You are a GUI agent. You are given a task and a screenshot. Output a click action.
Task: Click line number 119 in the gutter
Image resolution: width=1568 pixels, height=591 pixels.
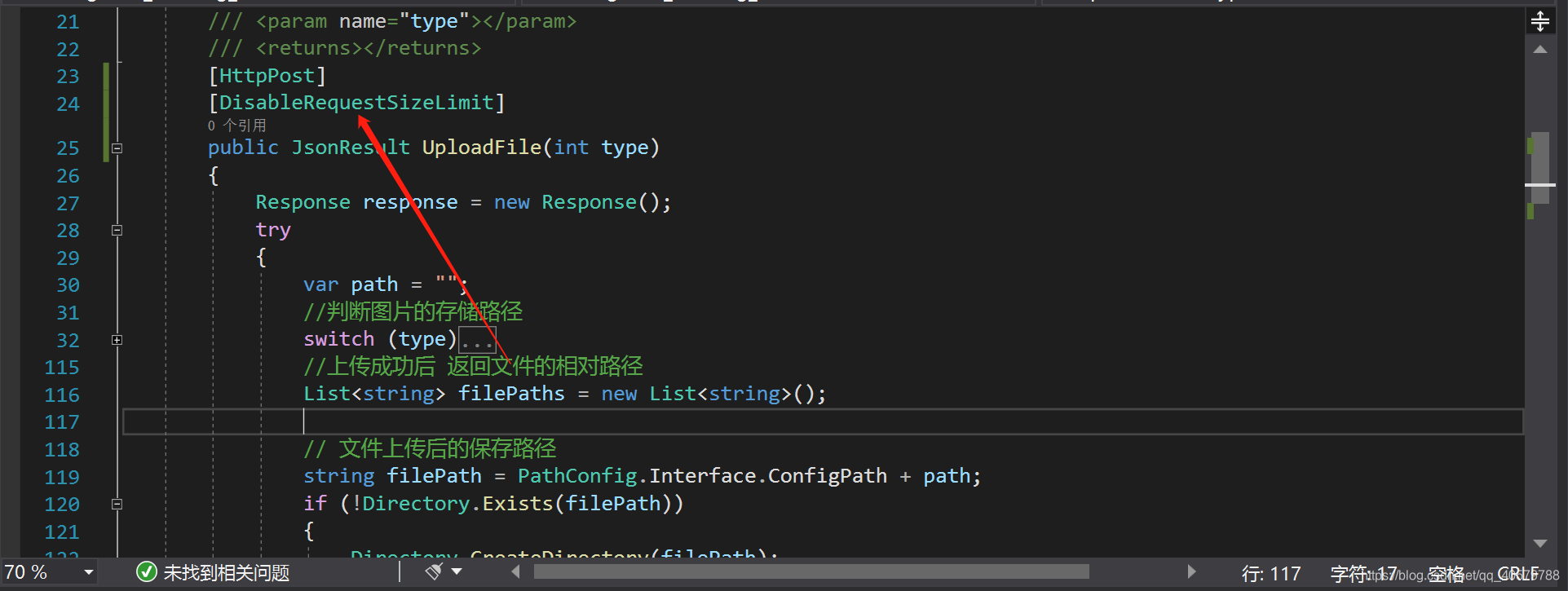pyautogui.click(x=62, y=478)
